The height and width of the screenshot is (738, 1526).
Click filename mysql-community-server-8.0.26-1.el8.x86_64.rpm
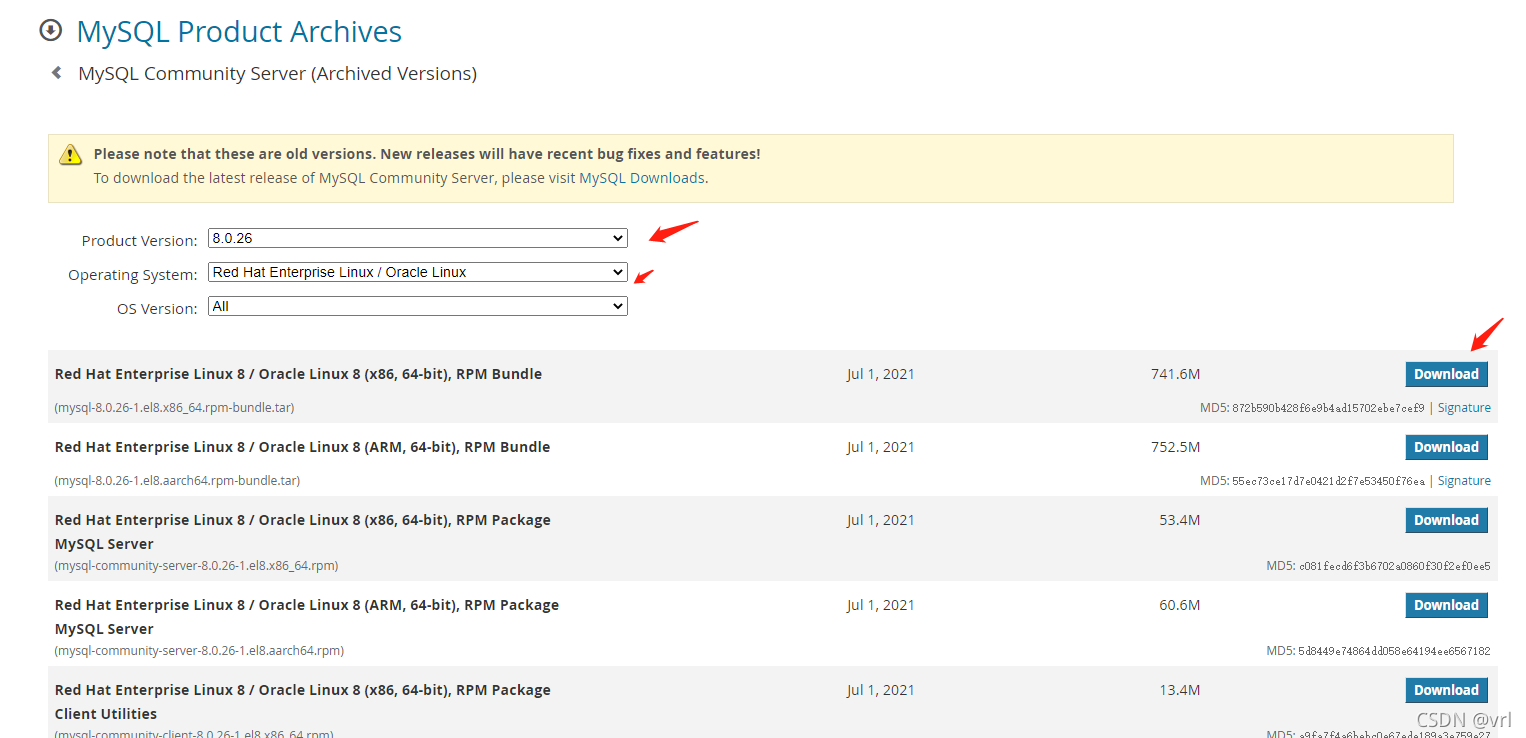pos(196,566)
